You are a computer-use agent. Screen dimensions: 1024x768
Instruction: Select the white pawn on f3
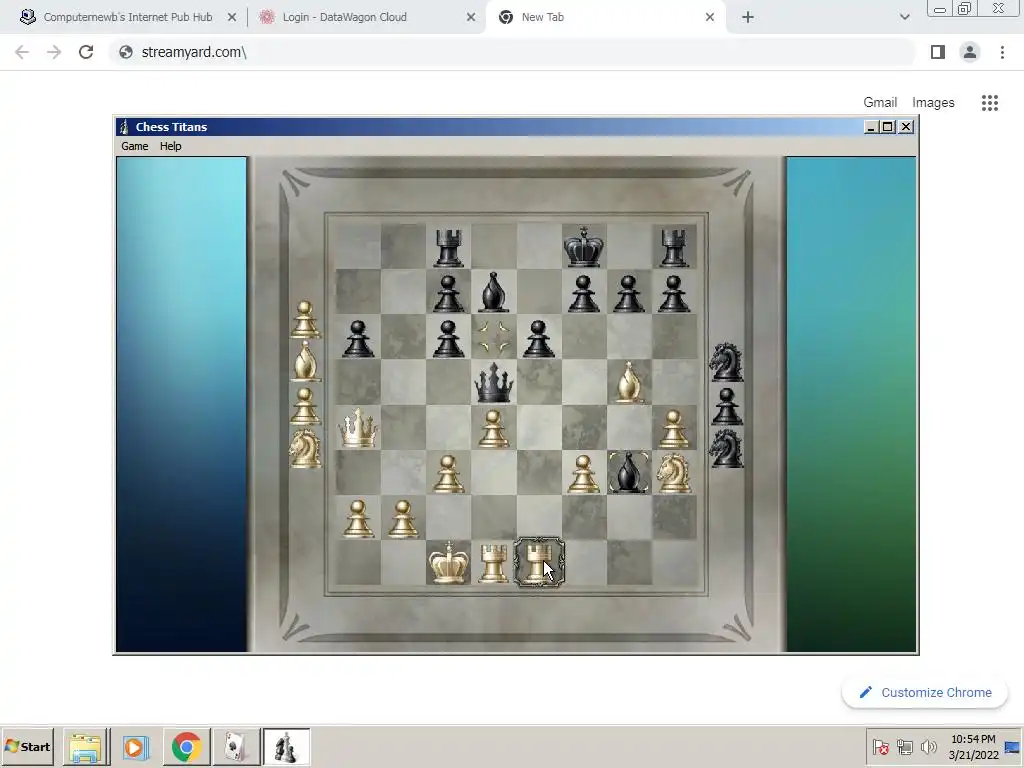tap(583, 473)
